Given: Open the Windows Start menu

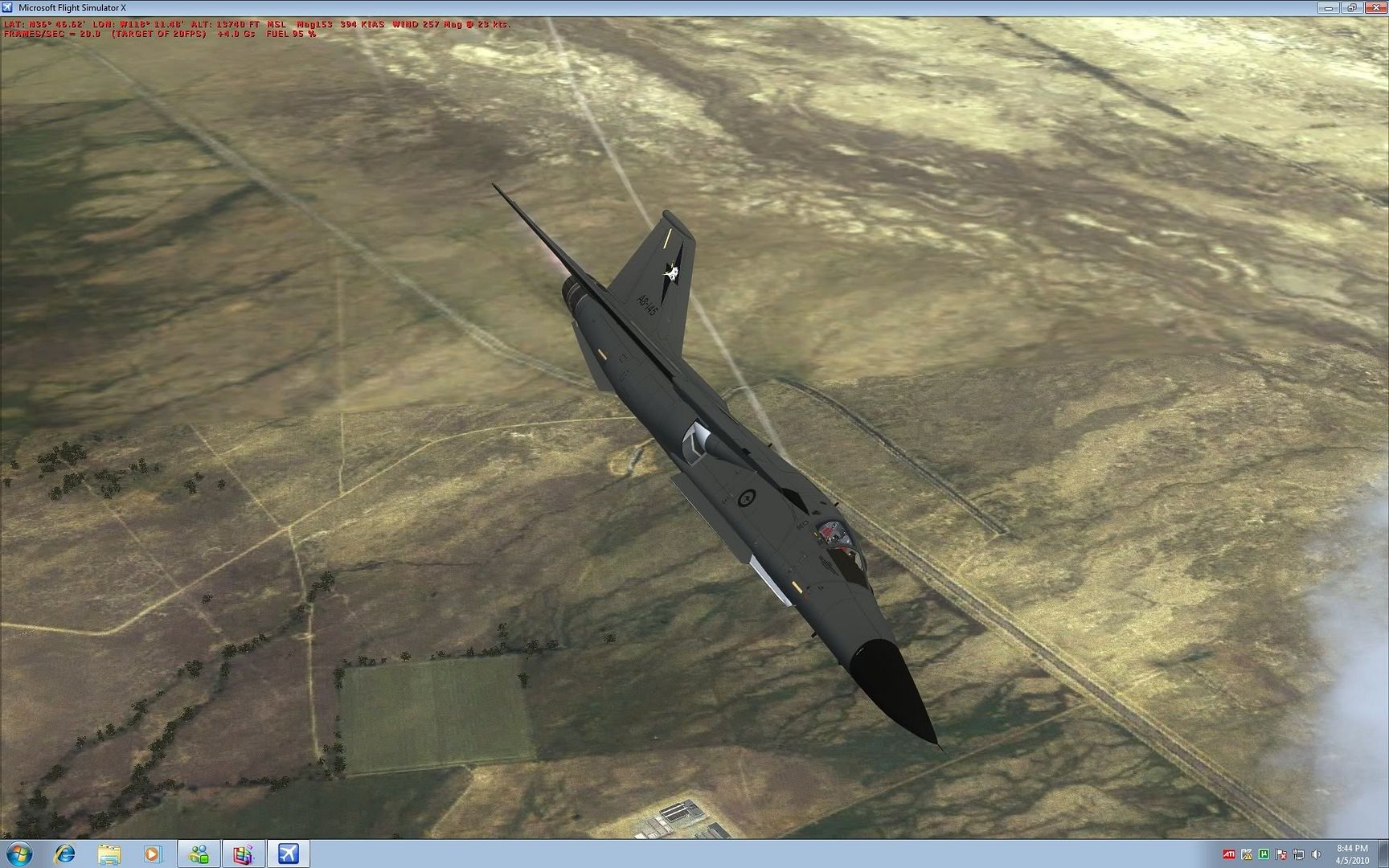Looking at the screenshot, I should click(19, 854).
